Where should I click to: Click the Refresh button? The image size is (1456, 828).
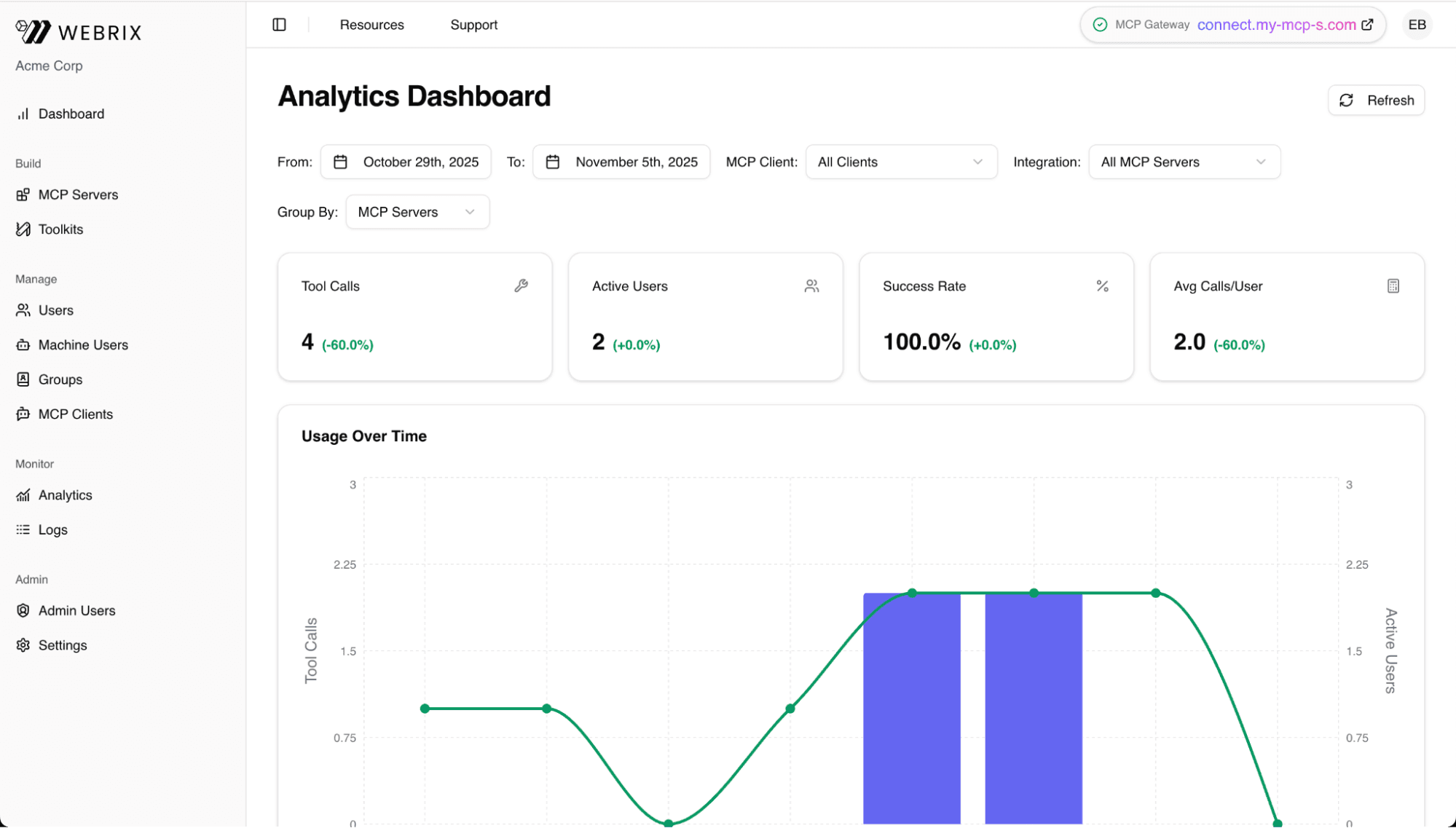click(x=1375, y=100)
